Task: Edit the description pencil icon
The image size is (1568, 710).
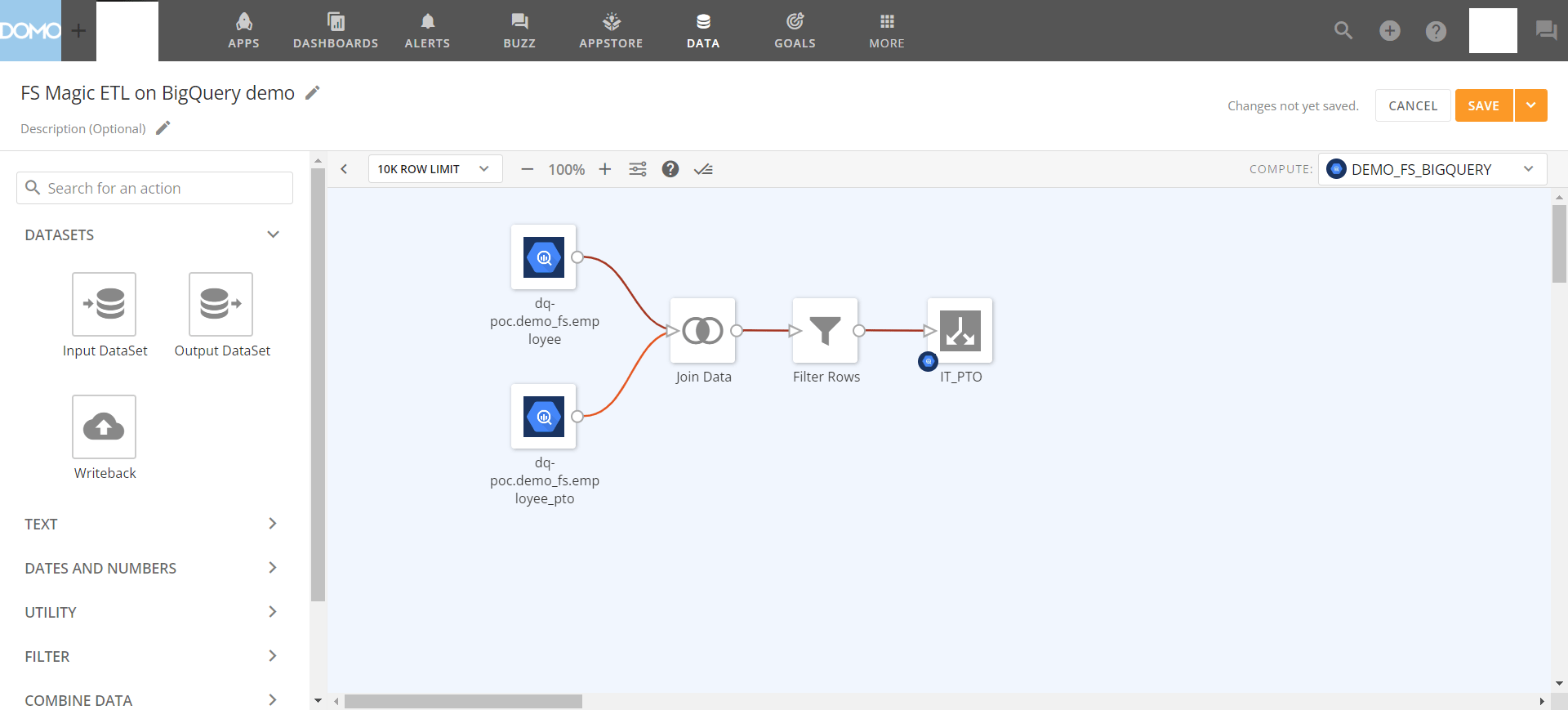Action: [x=163, y=127]
